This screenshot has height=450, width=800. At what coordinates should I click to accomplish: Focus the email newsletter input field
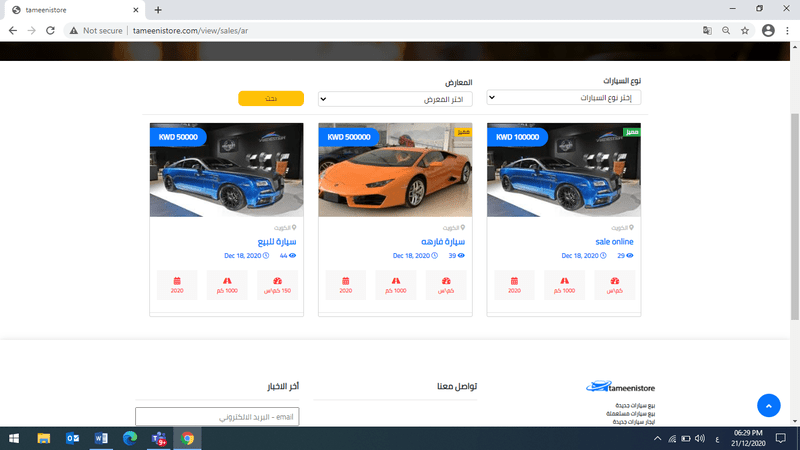pos(217,417)
